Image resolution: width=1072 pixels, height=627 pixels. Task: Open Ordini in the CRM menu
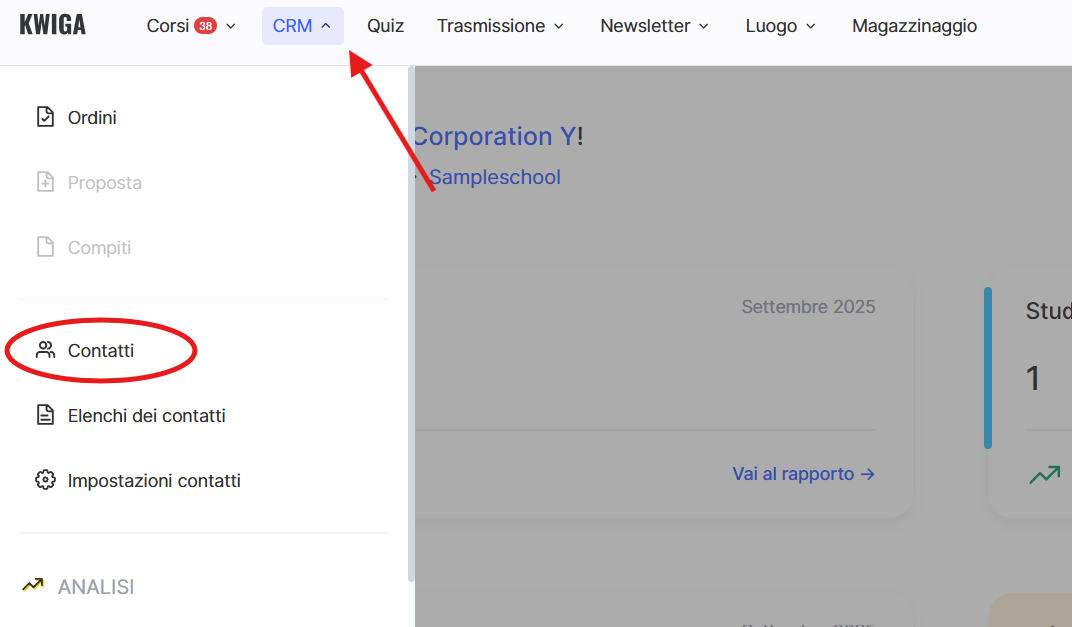tap(92, 118)
